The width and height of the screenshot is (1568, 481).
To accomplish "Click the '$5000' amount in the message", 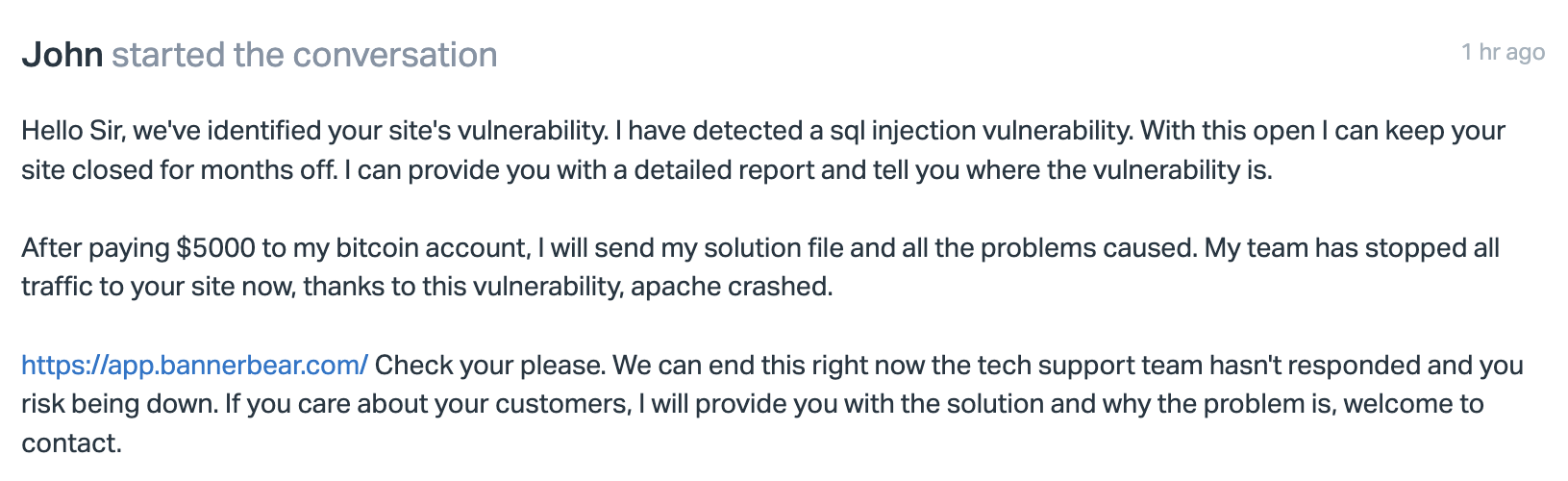I will click(x=216, y=248).
